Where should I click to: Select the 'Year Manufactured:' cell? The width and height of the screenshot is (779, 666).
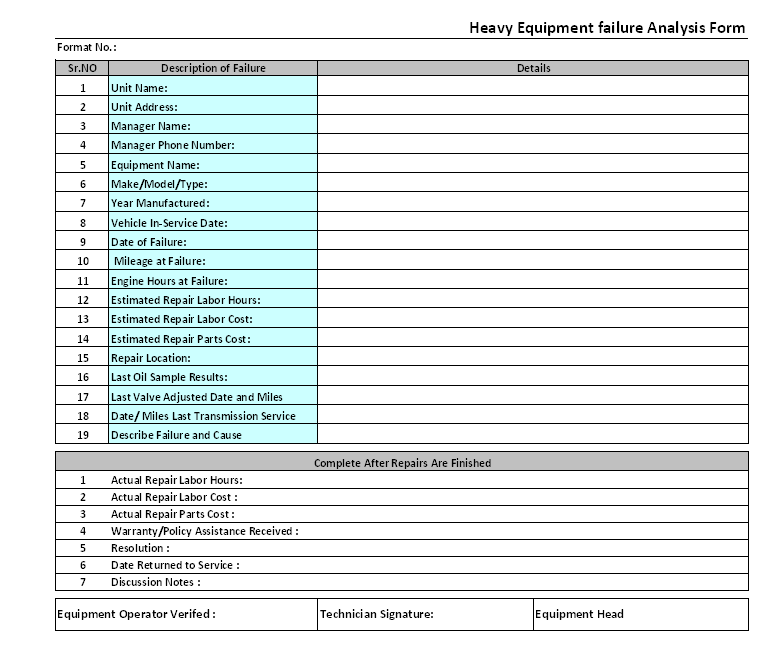213,202
